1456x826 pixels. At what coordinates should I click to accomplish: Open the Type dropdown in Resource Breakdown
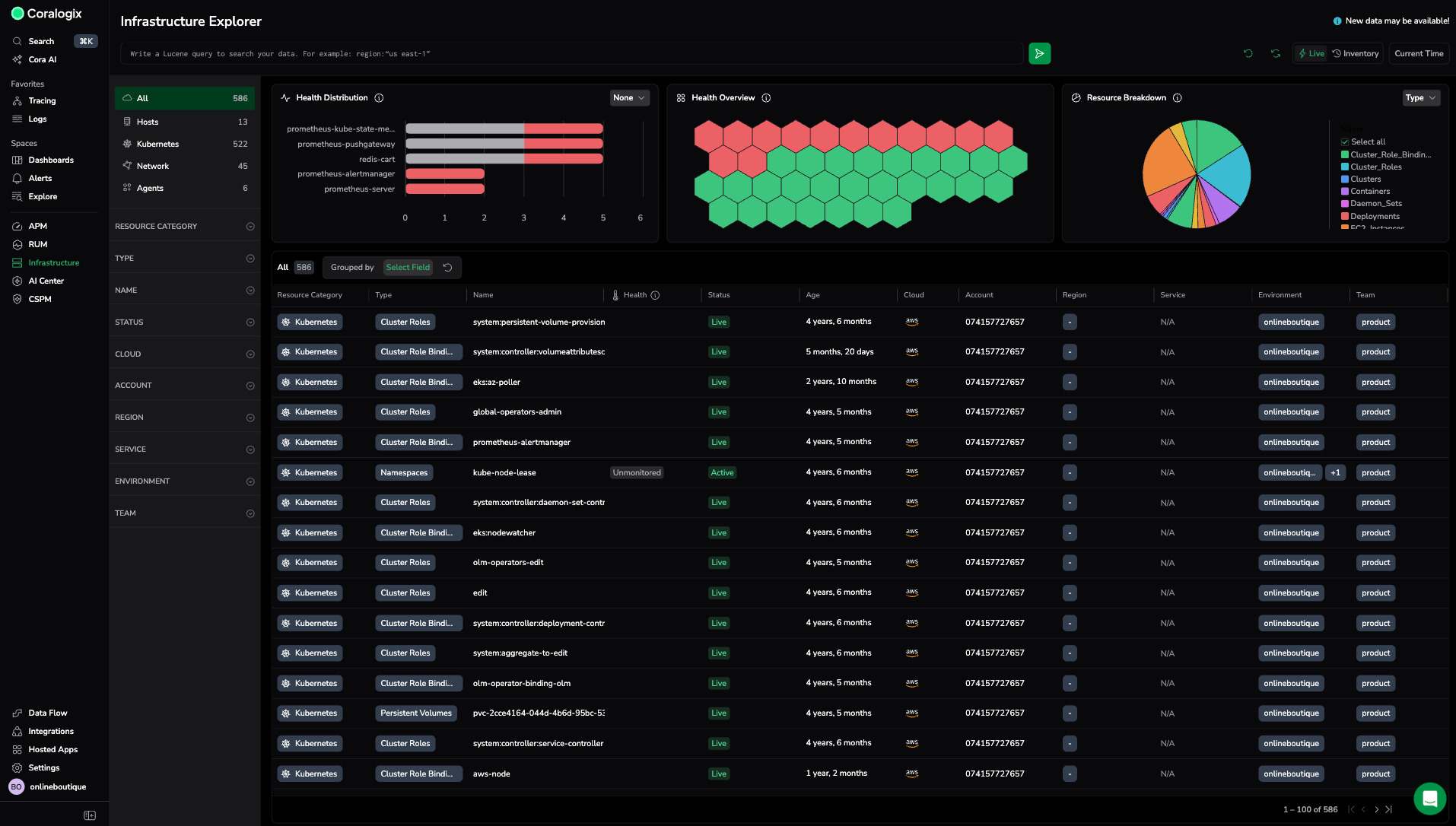[x=1420, y=98]
